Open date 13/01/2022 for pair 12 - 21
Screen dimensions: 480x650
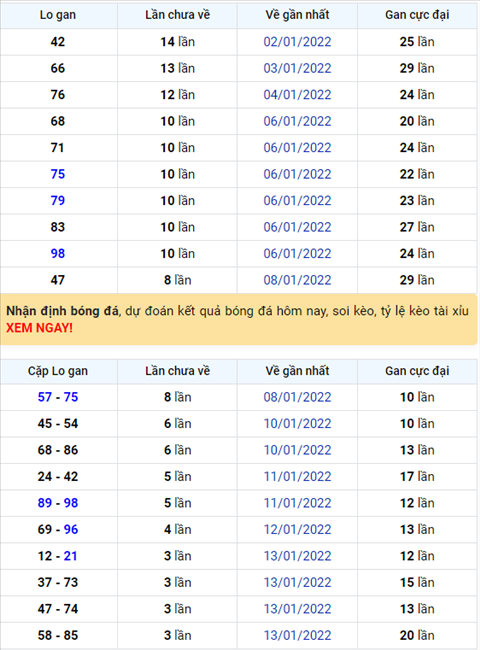click(297, 556)
